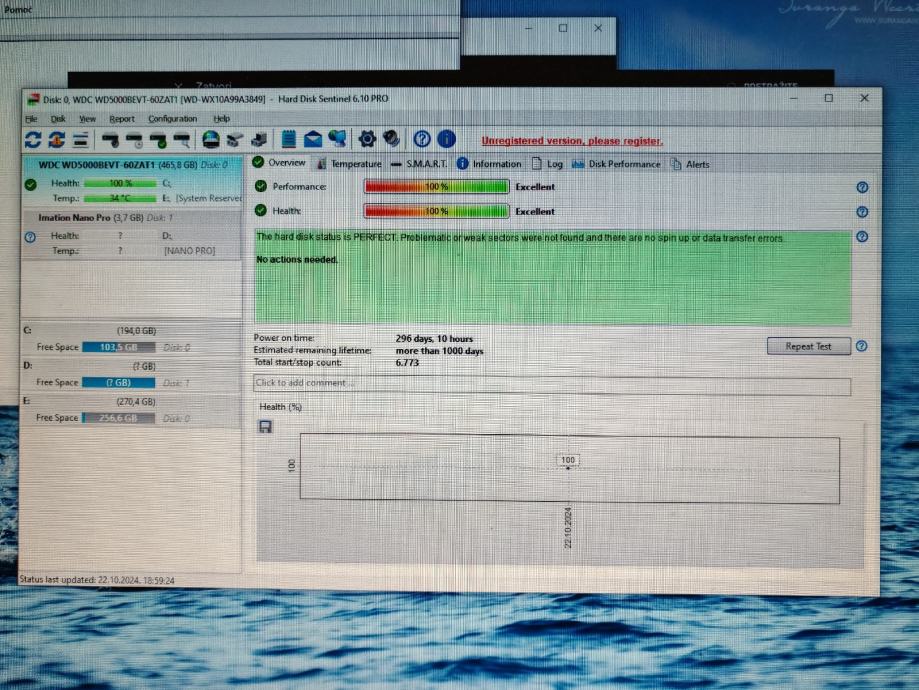
Task: Switch to the Disk Performance tab
Action: [616, 164]
